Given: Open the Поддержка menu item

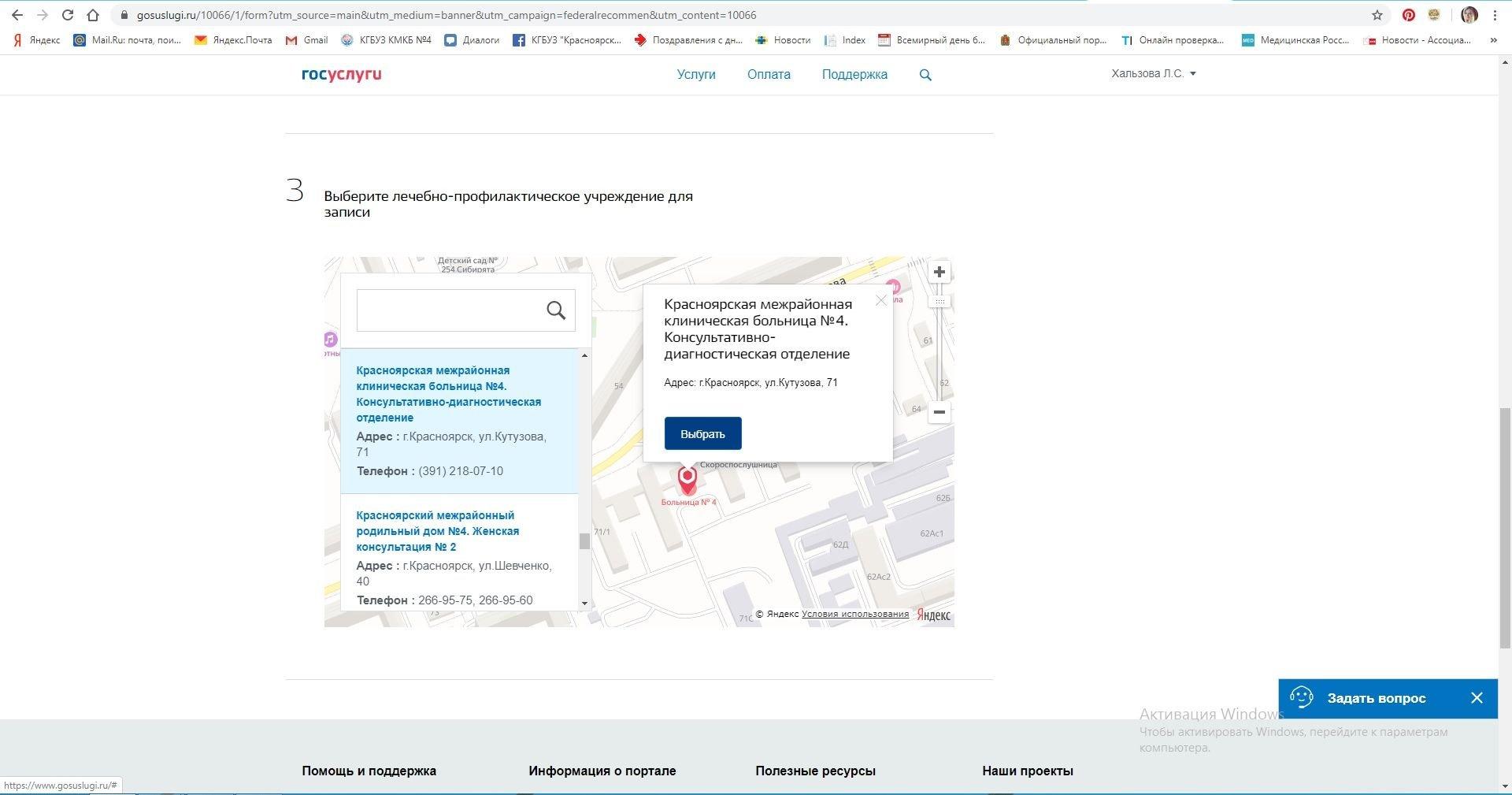Looking at the screenshot, I should tap(854, 75).
